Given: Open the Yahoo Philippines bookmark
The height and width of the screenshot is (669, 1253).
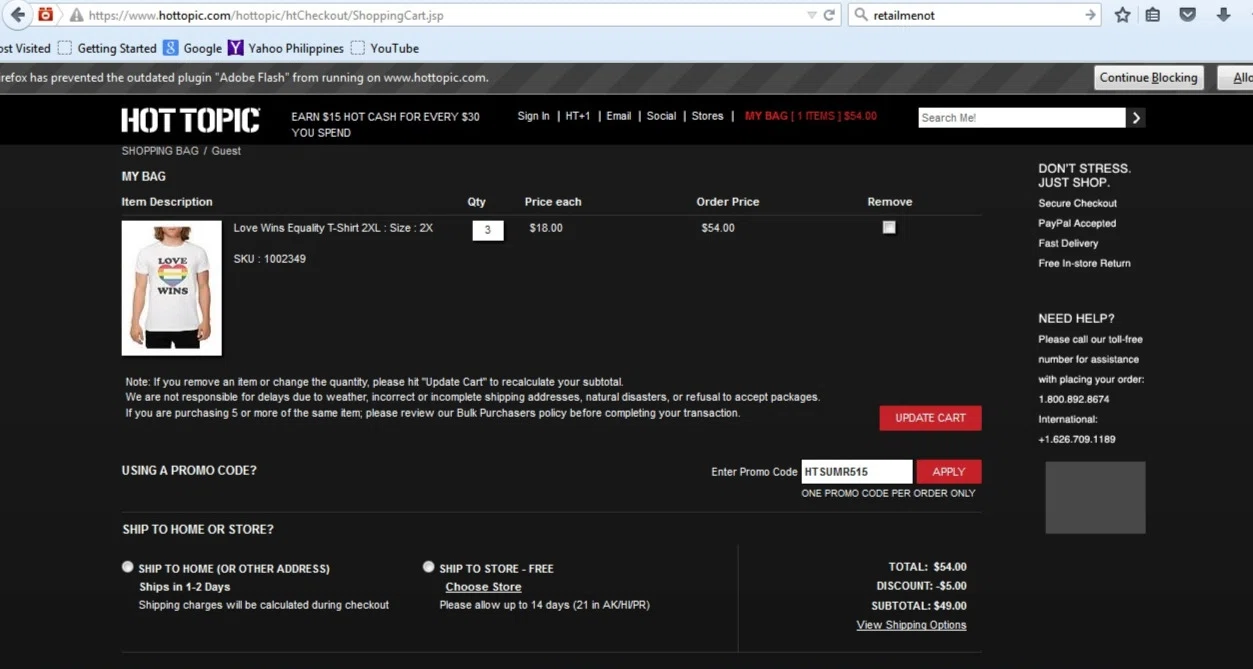Looking at the screenshot, I should pyautogui.click(x=285, y=48).
